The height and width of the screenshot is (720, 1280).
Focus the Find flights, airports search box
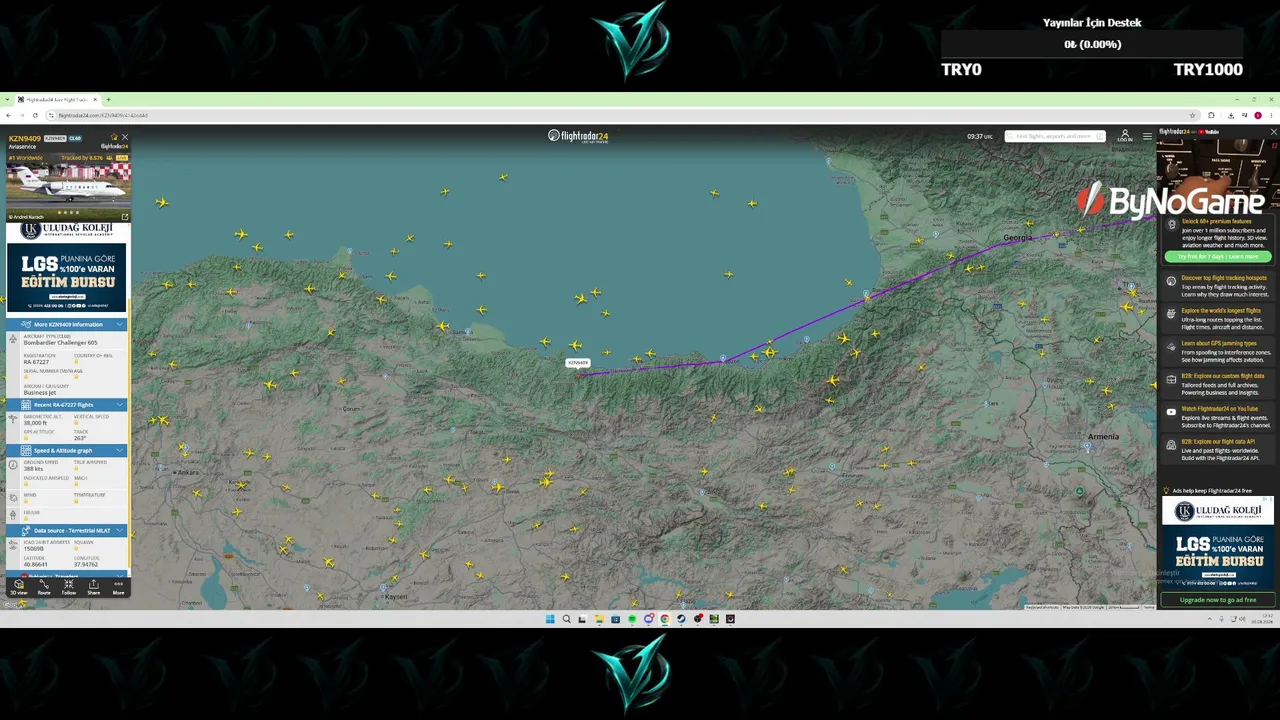click(x=1055, y=136)
